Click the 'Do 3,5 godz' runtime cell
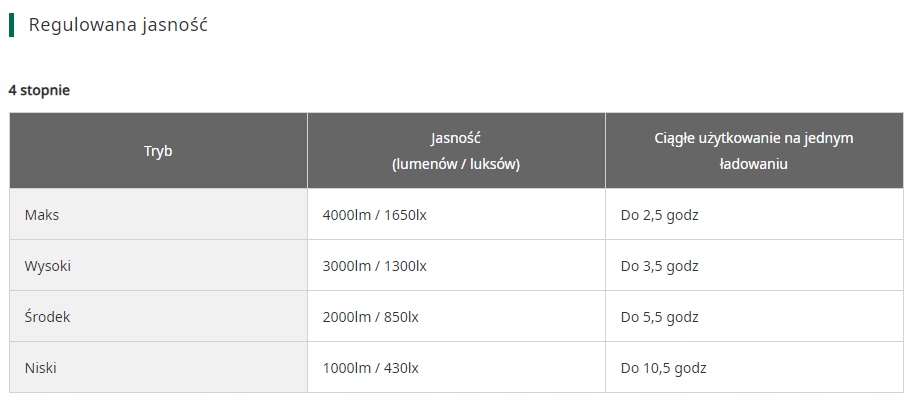 tap(659, 266)
